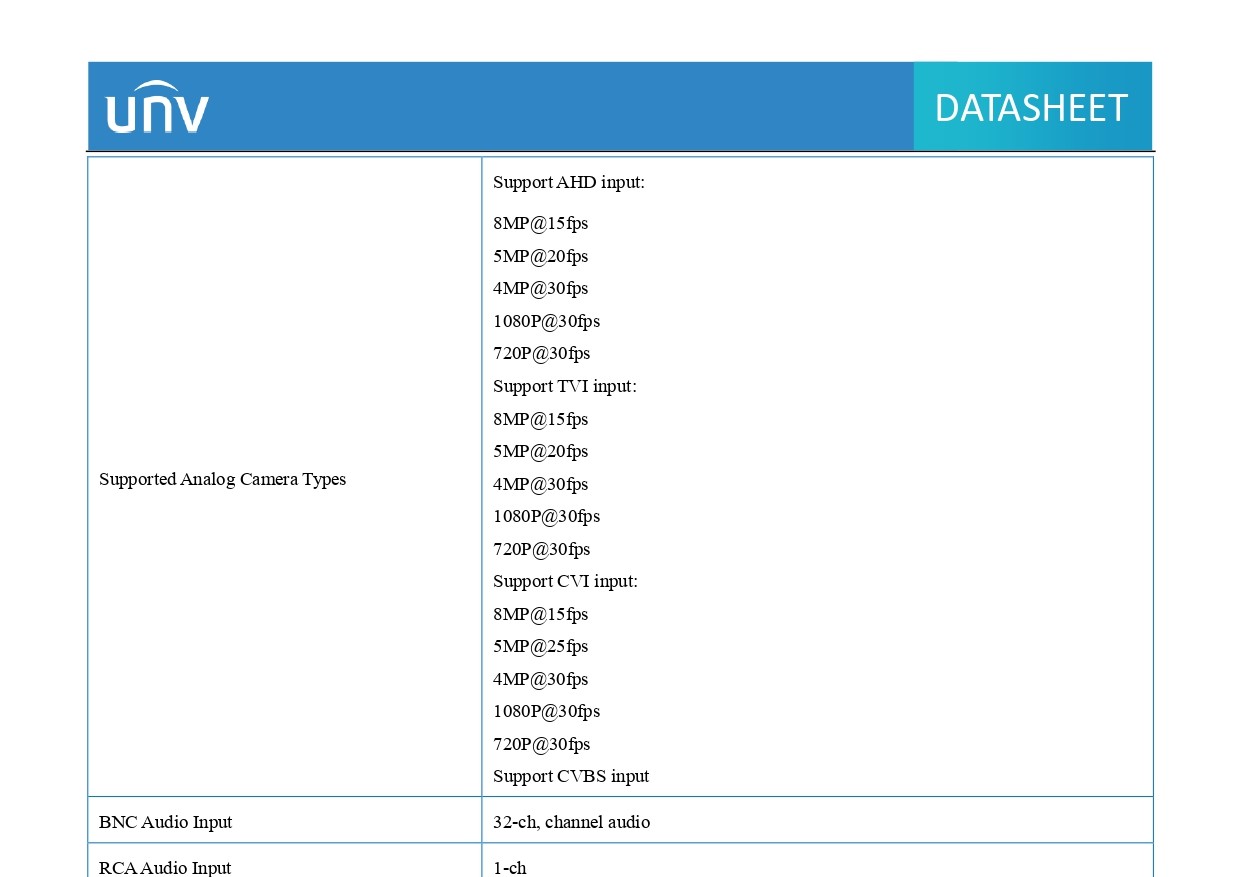Click the 5MP@25fps line
Viewport: 1241px width, 877px height.
tap(540, 646)
